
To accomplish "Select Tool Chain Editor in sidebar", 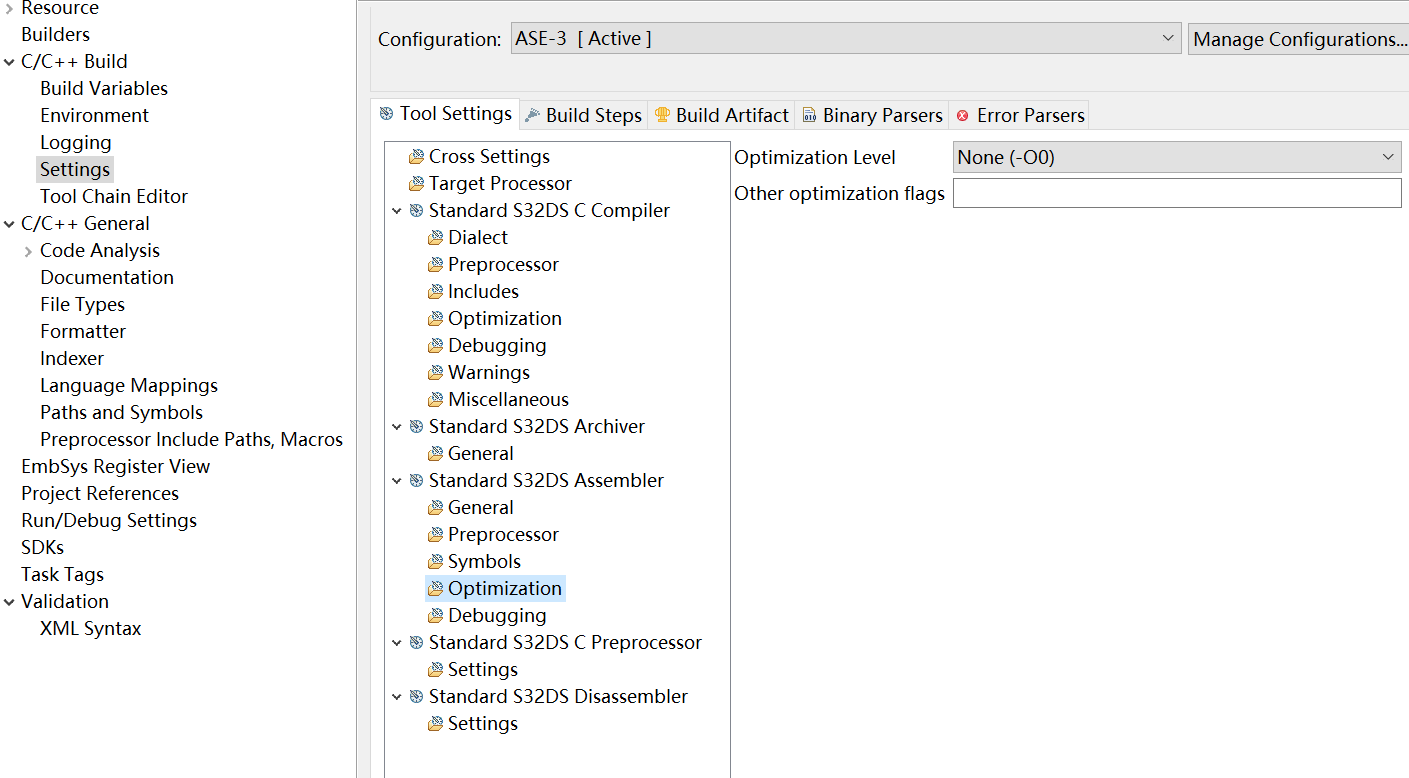I will 114,197.
